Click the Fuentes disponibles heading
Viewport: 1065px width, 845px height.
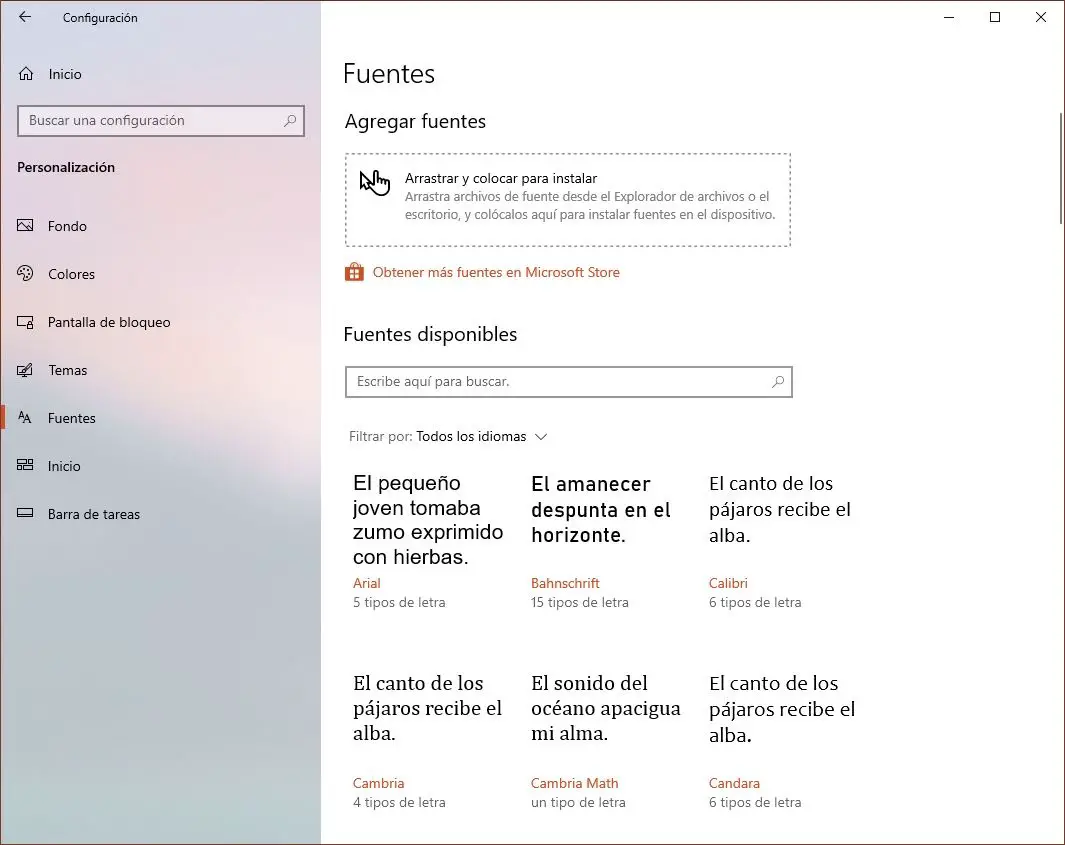pyautogui.click(x=430, y=334)
